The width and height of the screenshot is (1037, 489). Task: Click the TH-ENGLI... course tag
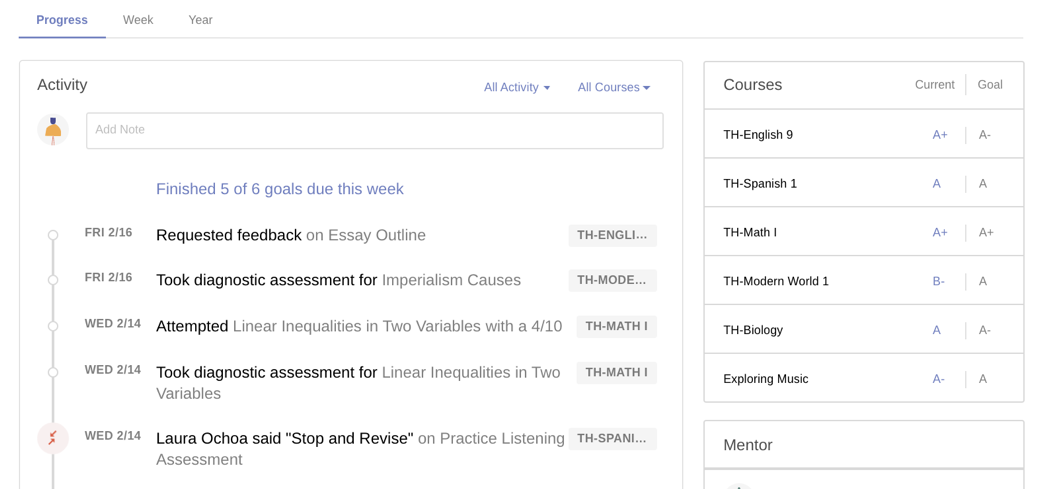pos(612,236)
